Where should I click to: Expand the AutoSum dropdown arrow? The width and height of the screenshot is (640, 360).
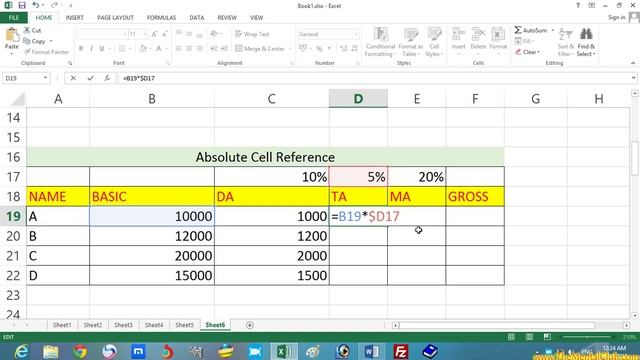tap(553, 30)
